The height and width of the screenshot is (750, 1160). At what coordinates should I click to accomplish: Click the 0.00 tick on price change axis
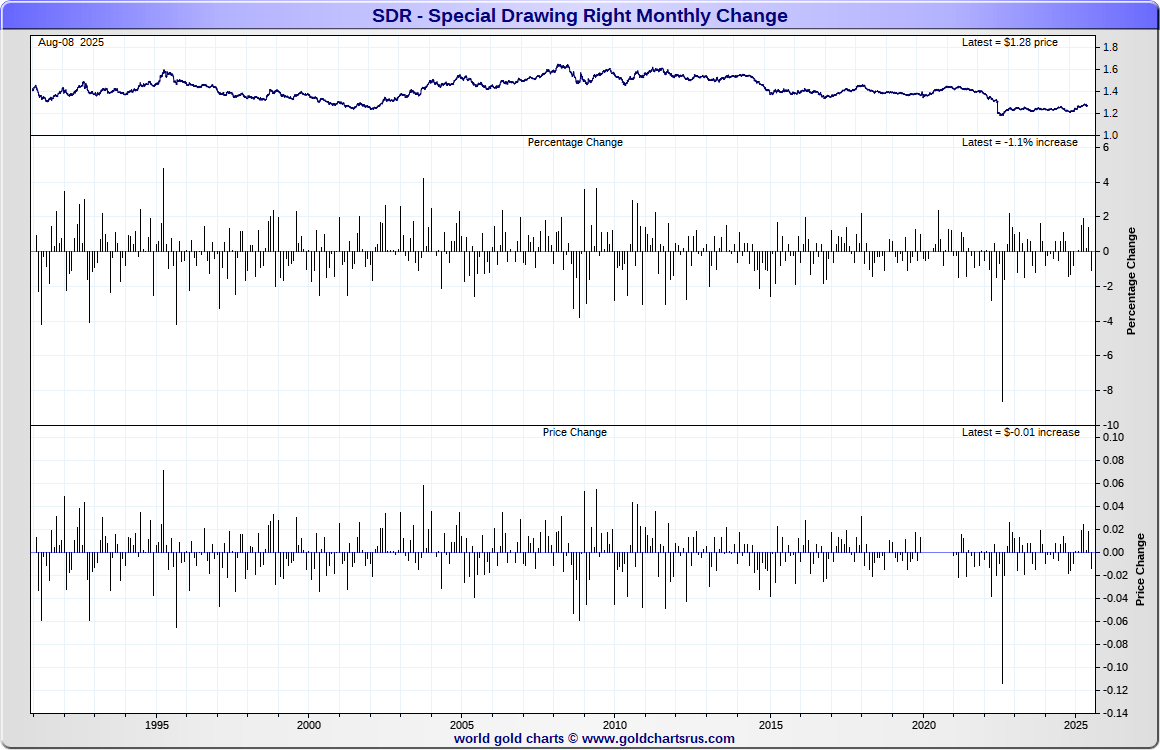[x=1113, y=553]
